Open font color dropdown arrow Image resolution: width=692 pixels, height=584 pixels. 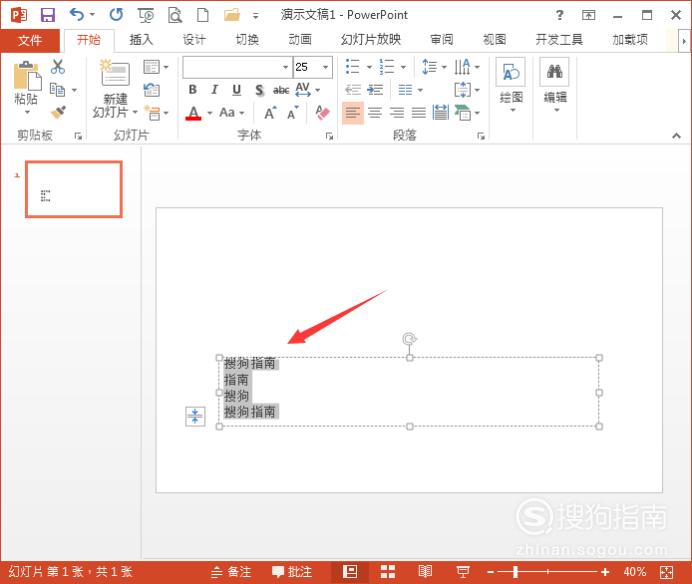[210, 113]
